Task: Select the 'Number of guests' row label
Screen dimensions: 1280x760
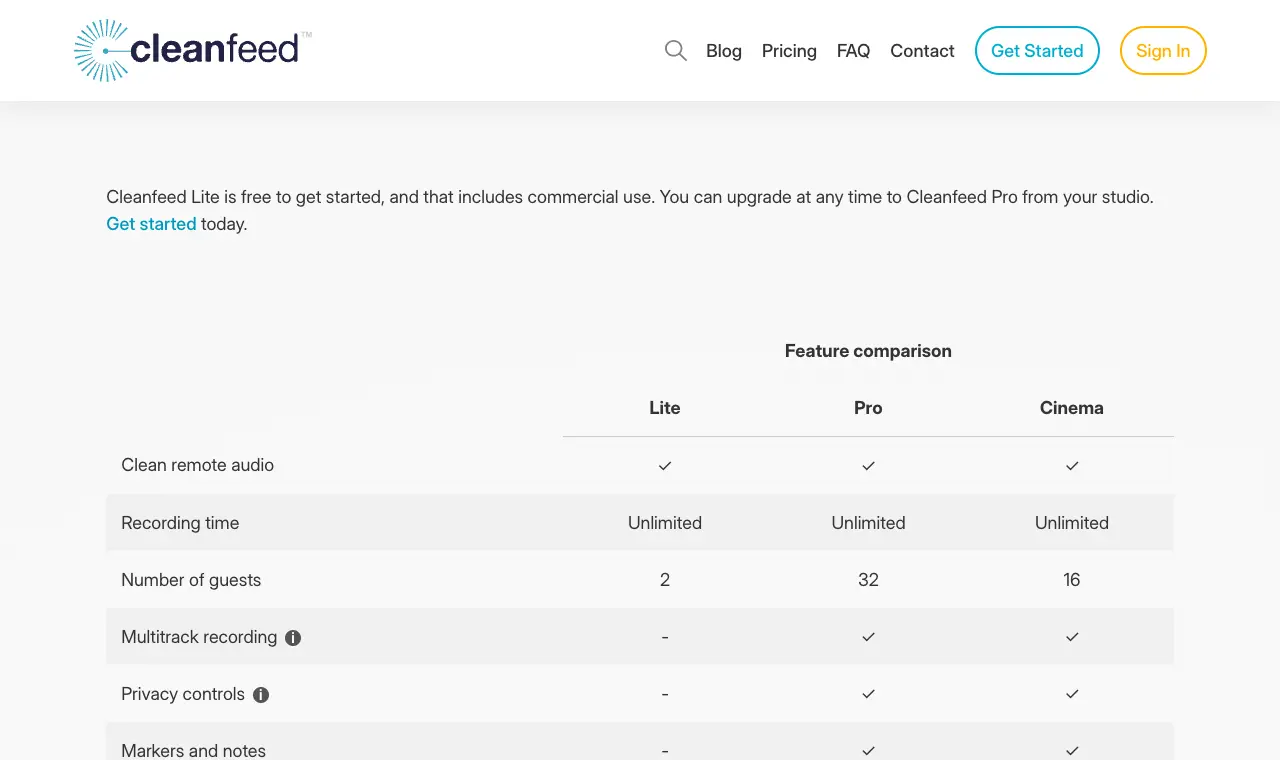Action: click(x=191, y=580)
